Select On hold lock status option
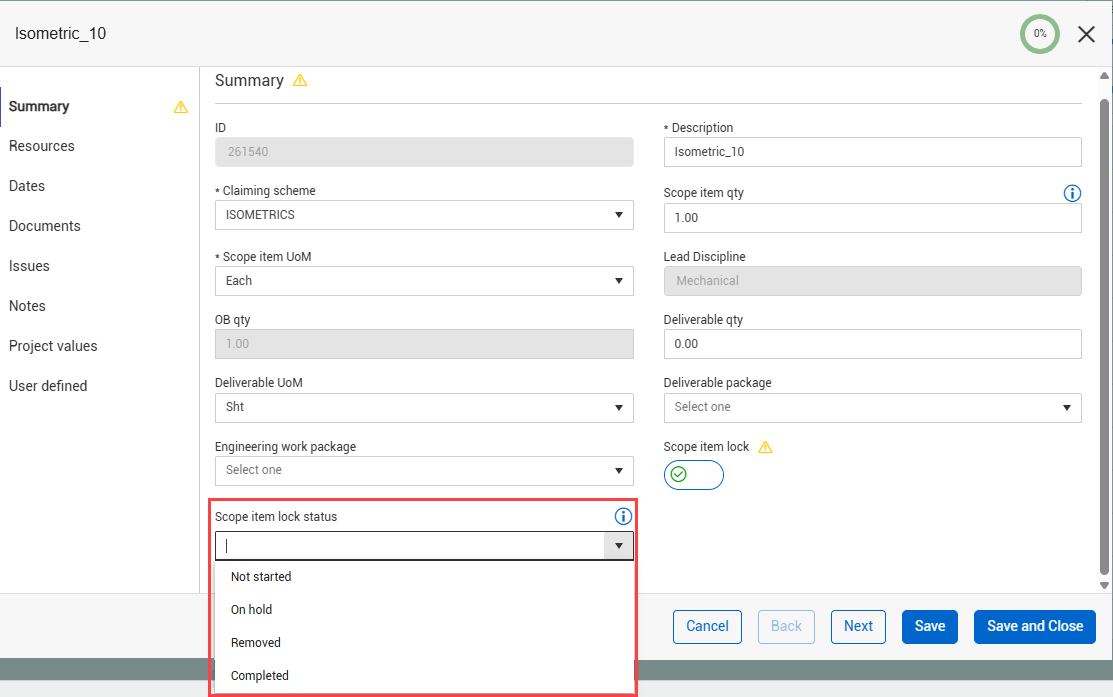Image resolution: width=1113 pixels, height=697 pixels. [x=424, y=610]
